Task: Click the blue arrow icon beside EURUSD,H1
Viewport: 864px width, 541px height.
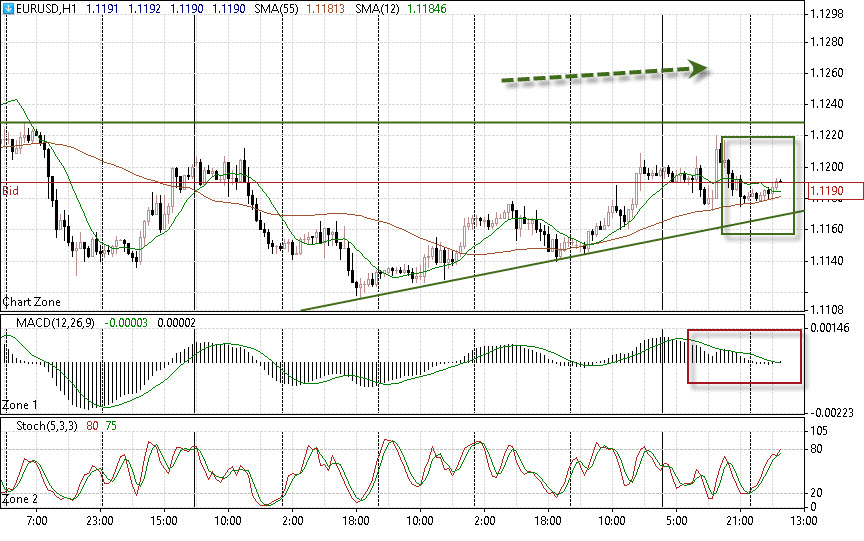Action: coord(8,9)
